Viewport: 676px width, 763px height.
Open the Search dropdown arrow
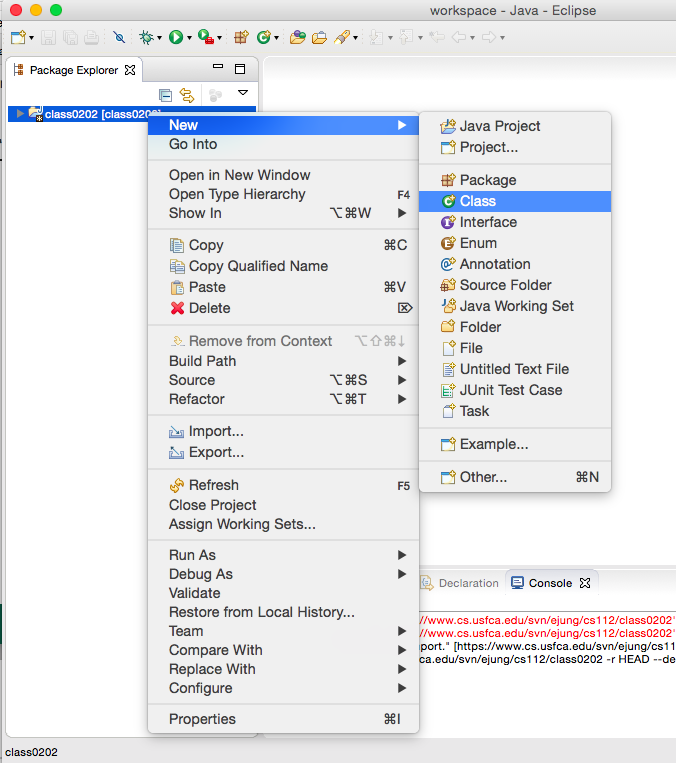356,37
